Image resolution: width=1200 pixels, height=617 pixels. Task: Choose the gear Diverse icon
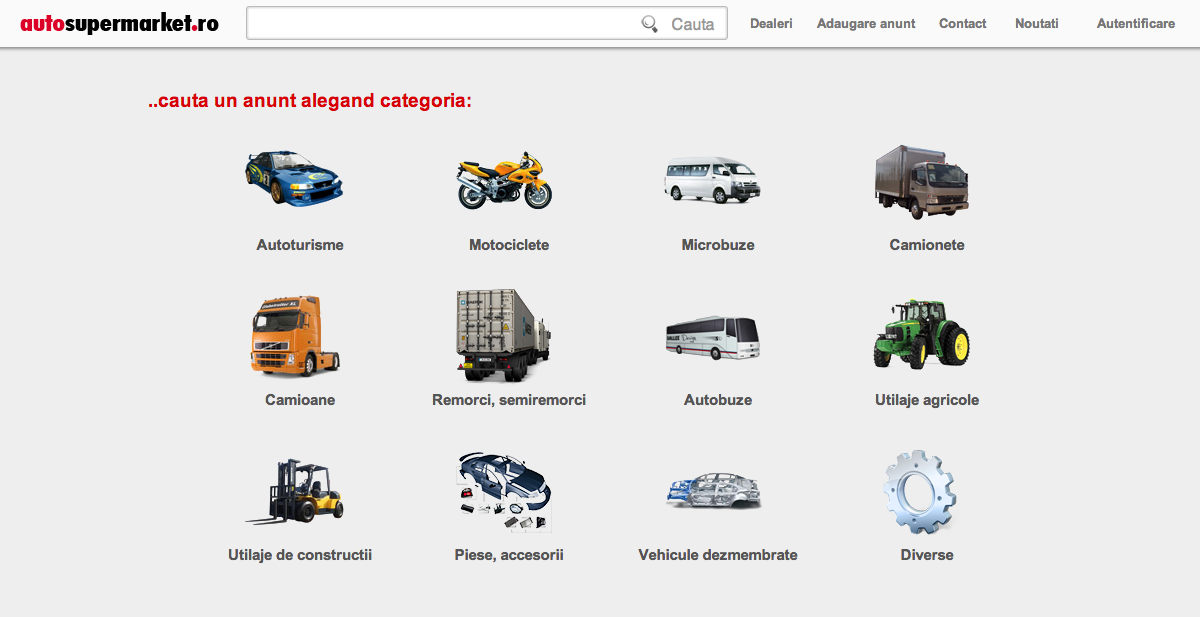[x=920, y=492]
